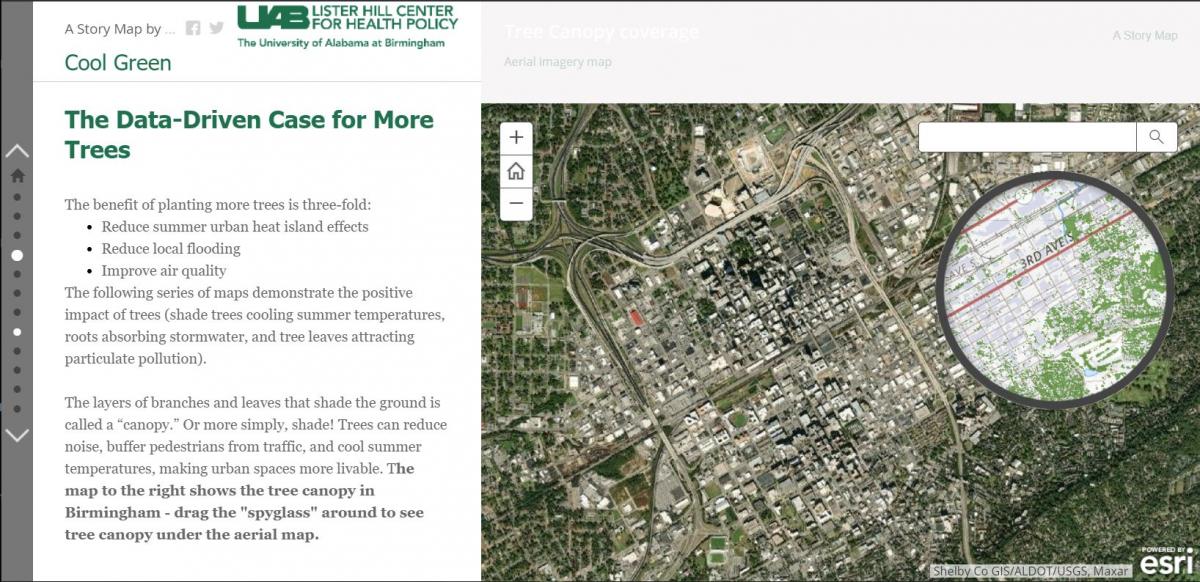Jump to the small white section dot
Viewport: 1200px width, 582px height.
tap(17, 331)
